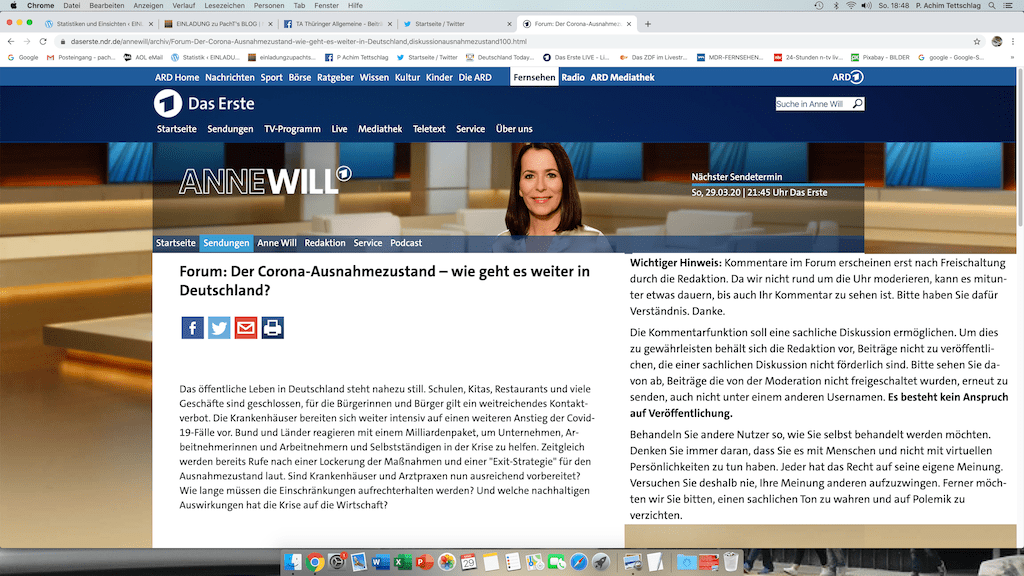Screen dimensions: 1024x576
Task: Open the Podcast link in Anne Will navigation
Action: pyautogui.click(x=406, y=243)
